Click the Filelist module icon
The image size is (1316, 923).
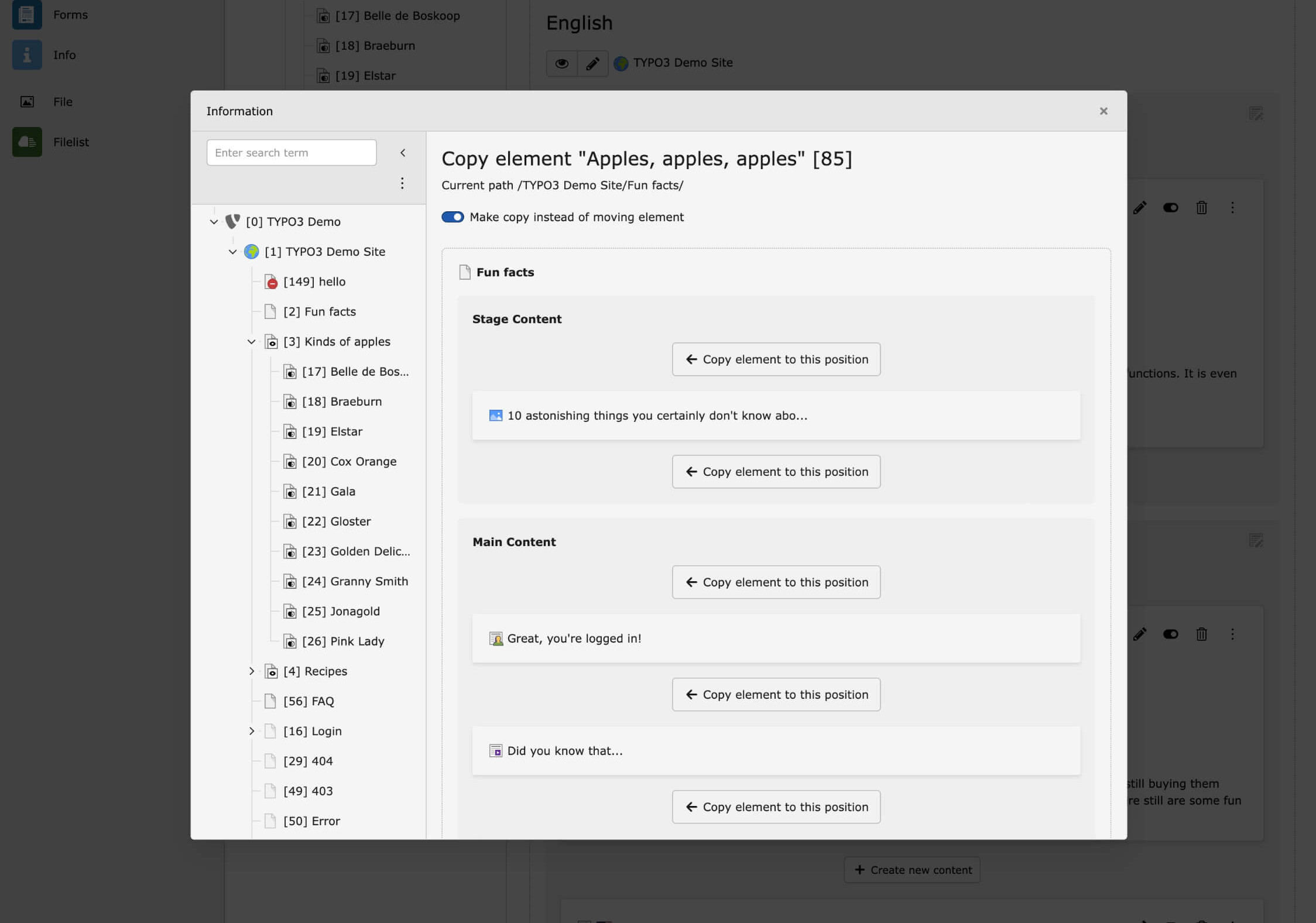[x=27, y=142]
